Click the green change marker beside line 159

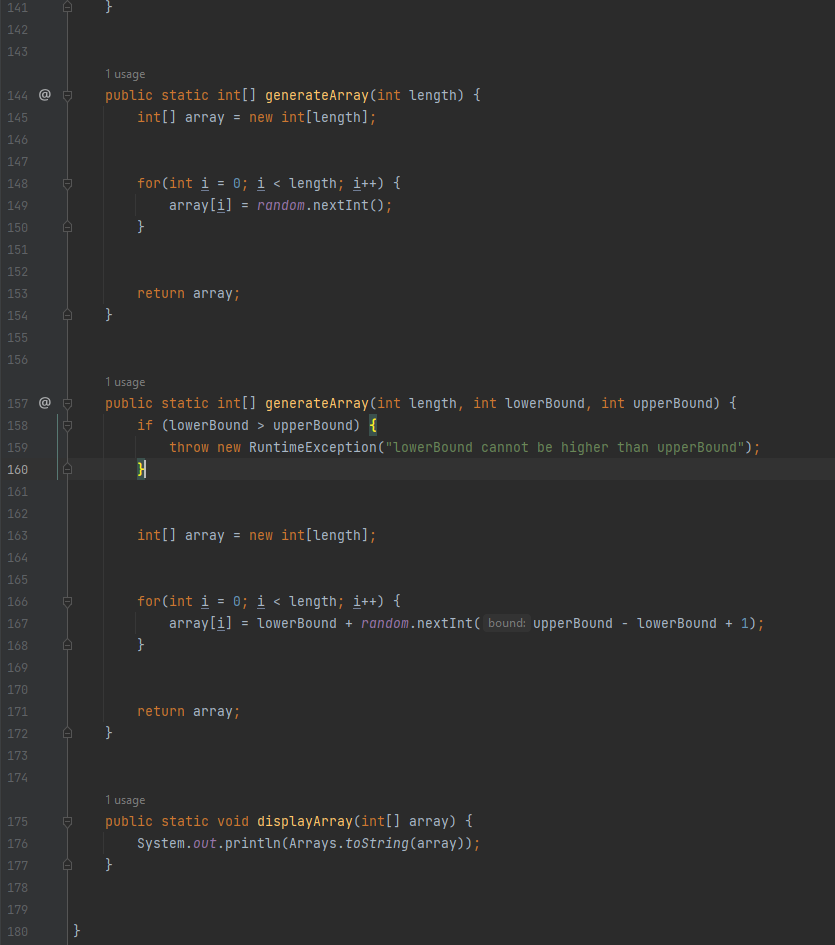click(x=58, y=447)
